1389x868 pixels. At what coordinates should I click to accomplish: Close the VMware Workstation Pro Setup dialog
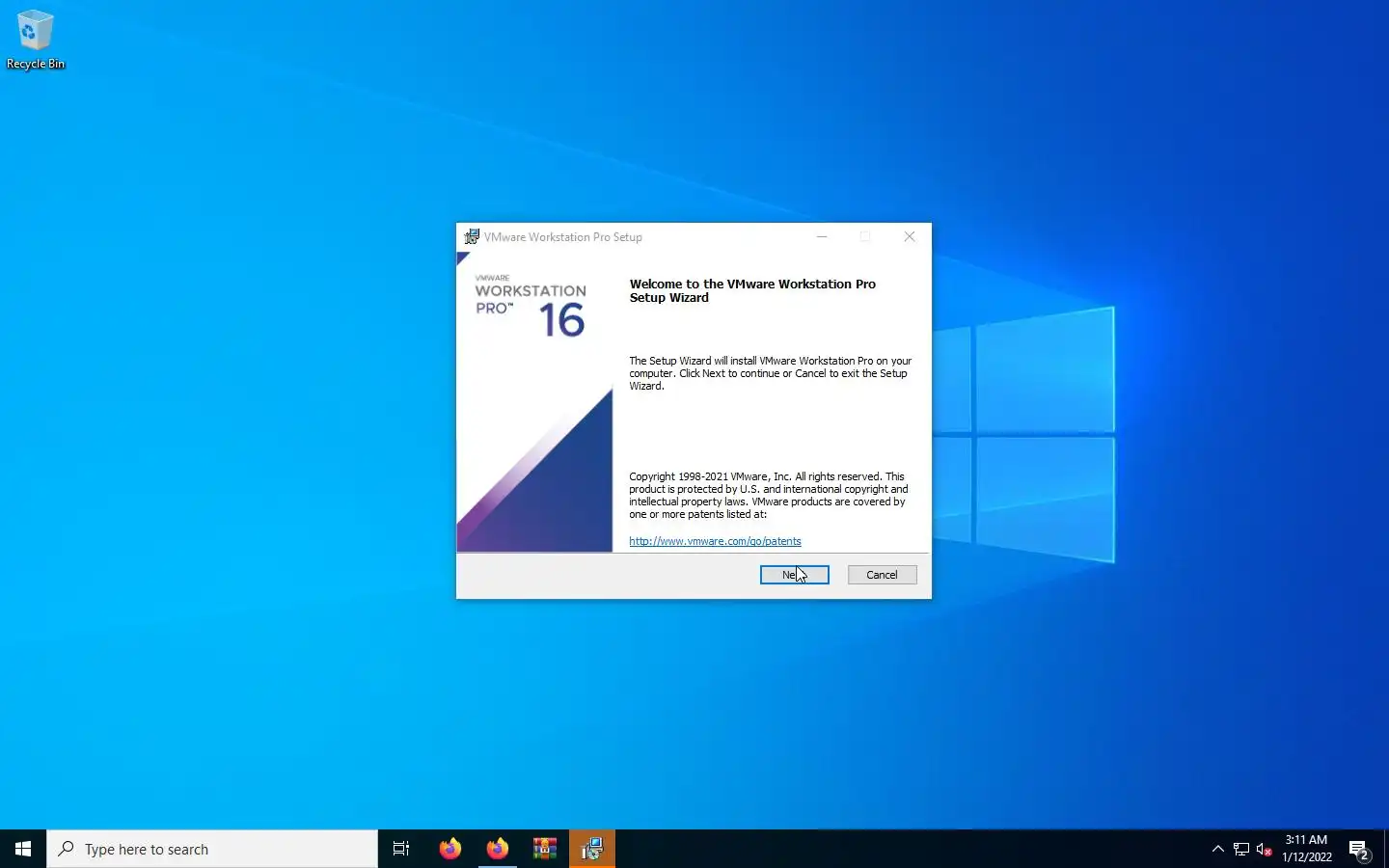909,236
